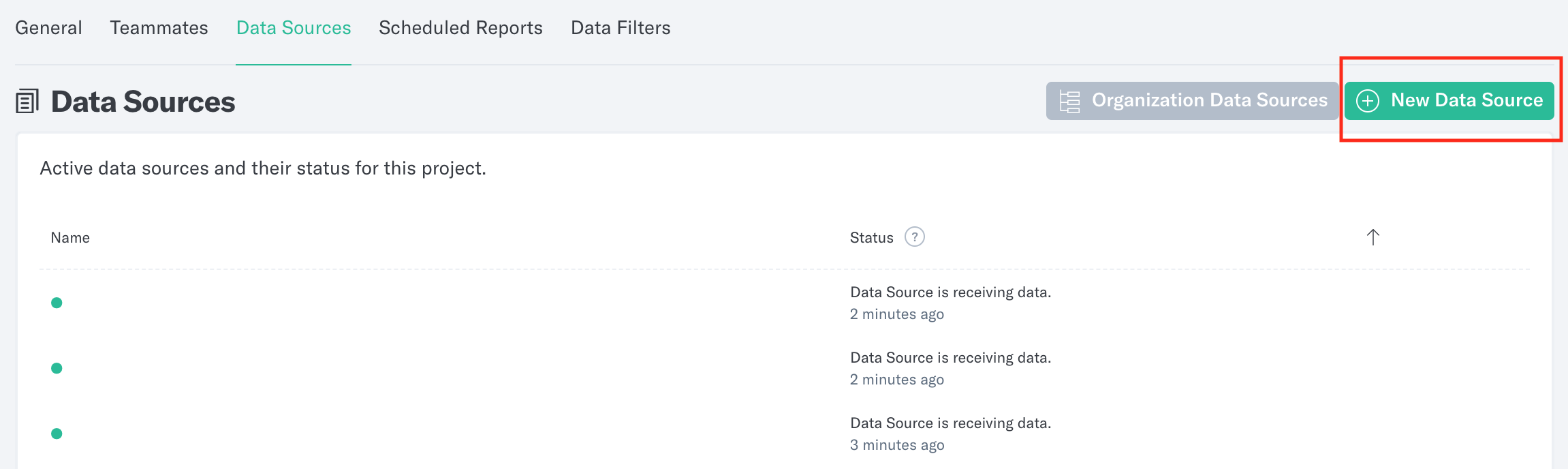
Task: Sort the table by the Name column
Action: coord(70,237)
